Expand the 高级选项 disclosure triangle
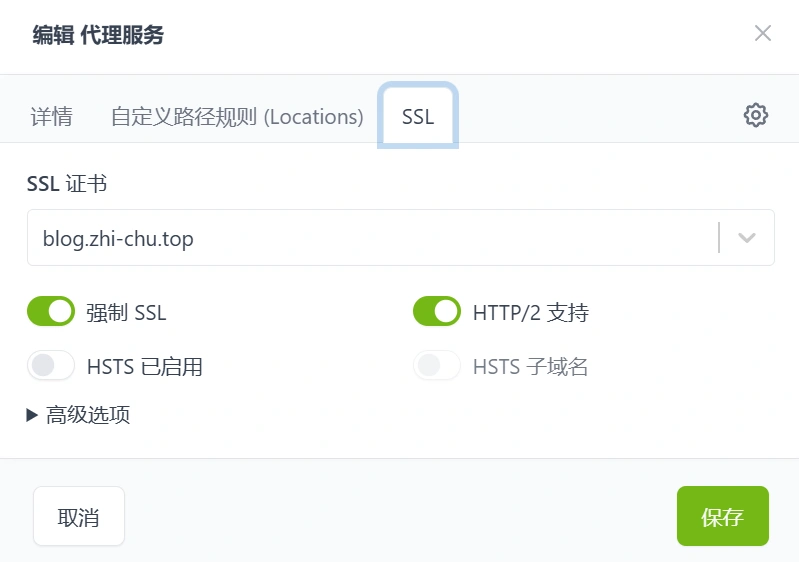Viewport: 799px width, 562px height. 32,415
